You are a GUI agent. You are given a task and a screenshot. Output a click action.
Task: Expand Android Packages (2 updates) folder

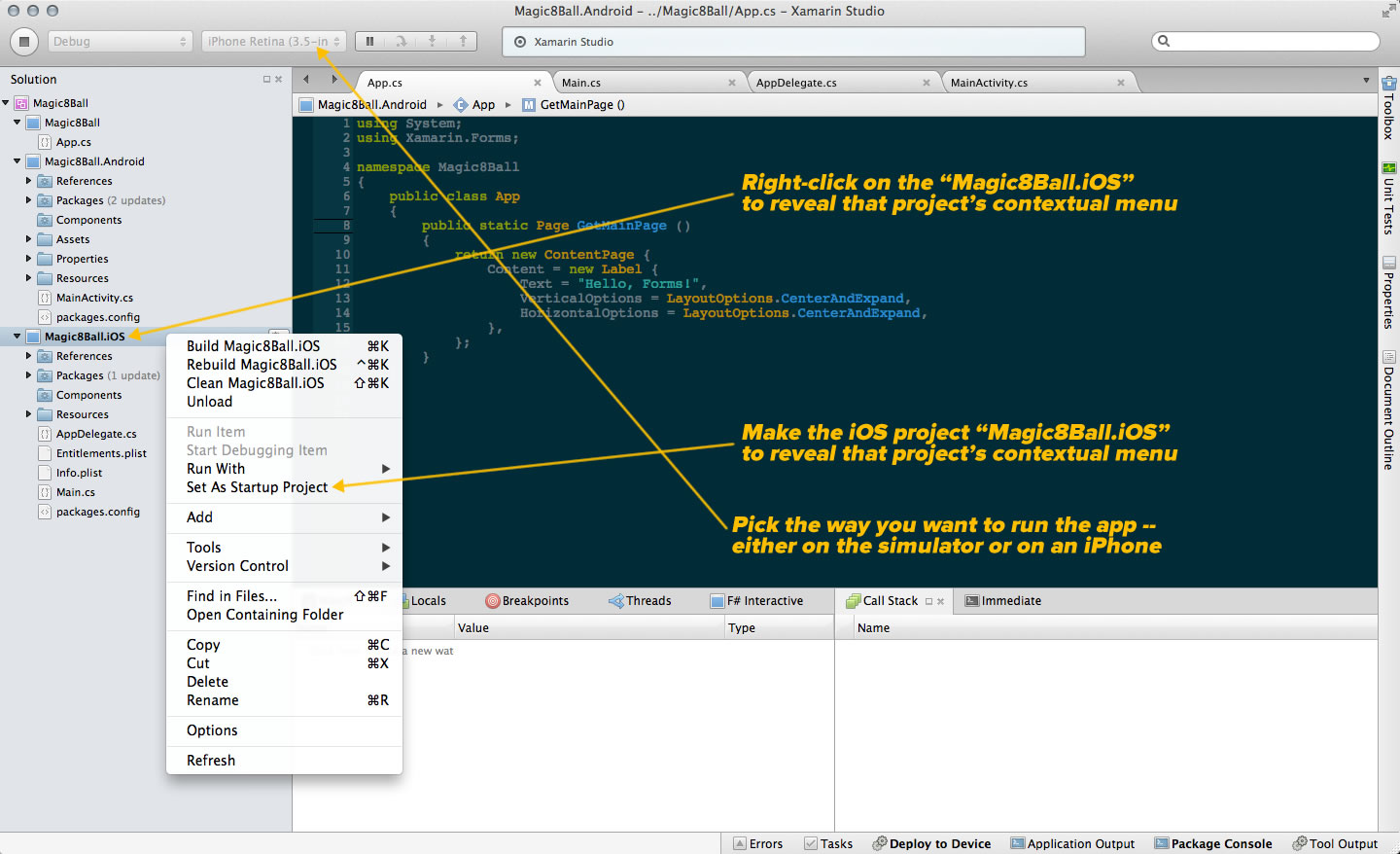point(28,200)
